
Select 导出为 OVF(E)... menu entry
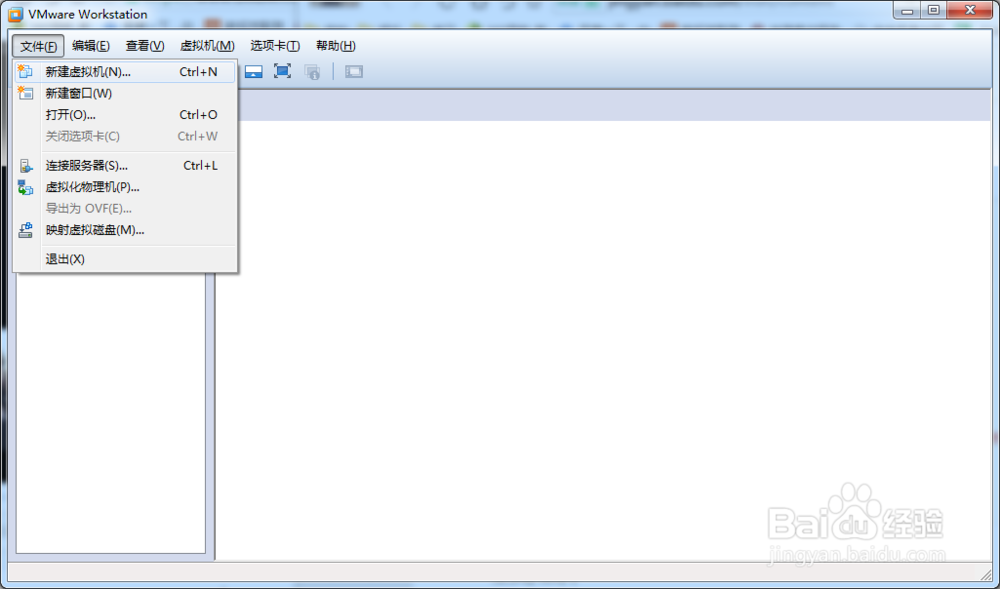point(125,208)
